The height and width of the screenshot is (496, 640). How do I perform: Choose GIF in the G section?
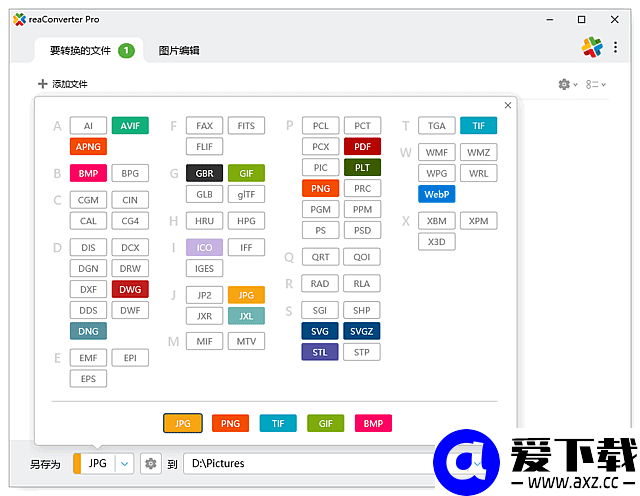247,173
